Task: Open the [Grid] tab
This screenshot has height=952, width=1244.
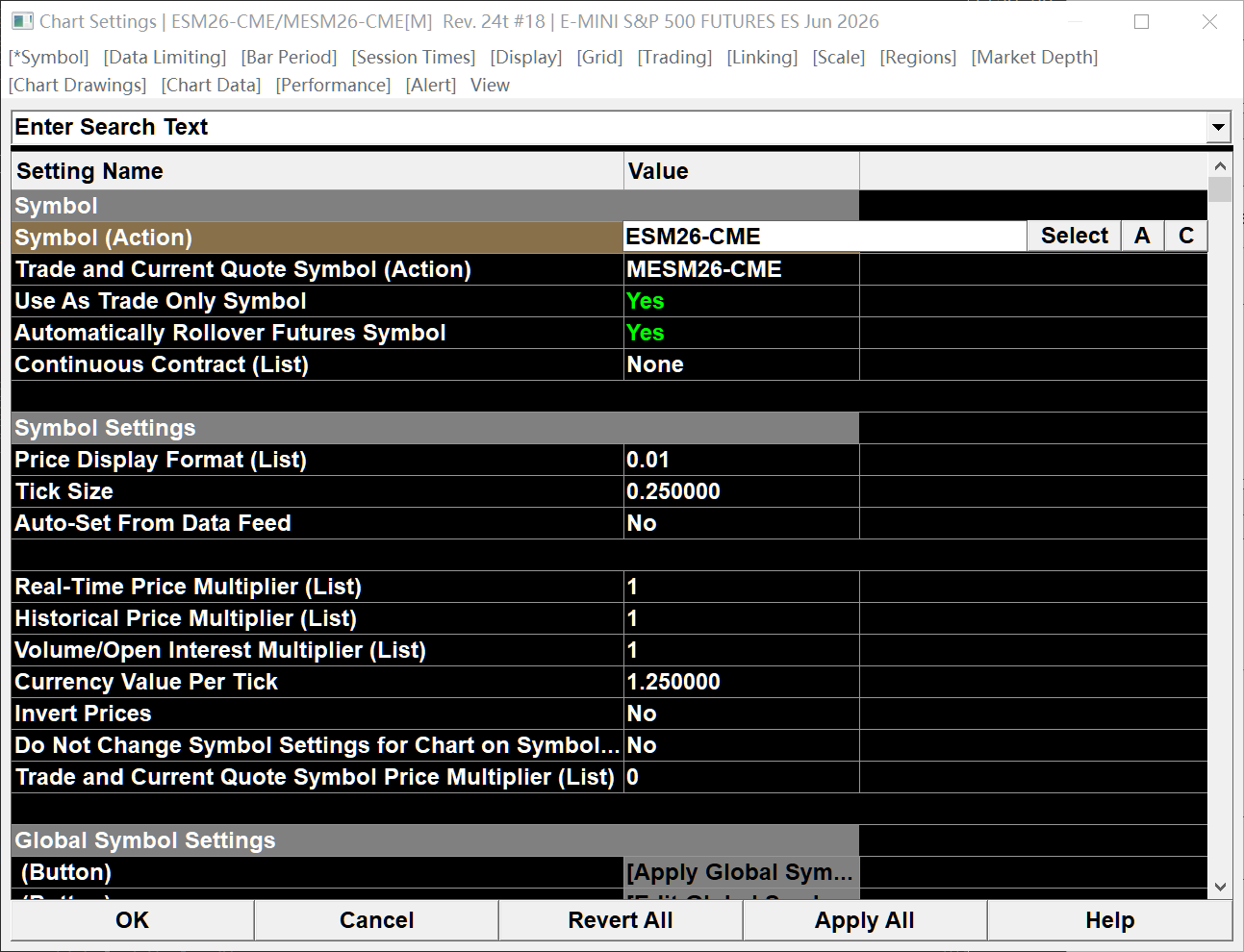Action: (x=600, y=58)
